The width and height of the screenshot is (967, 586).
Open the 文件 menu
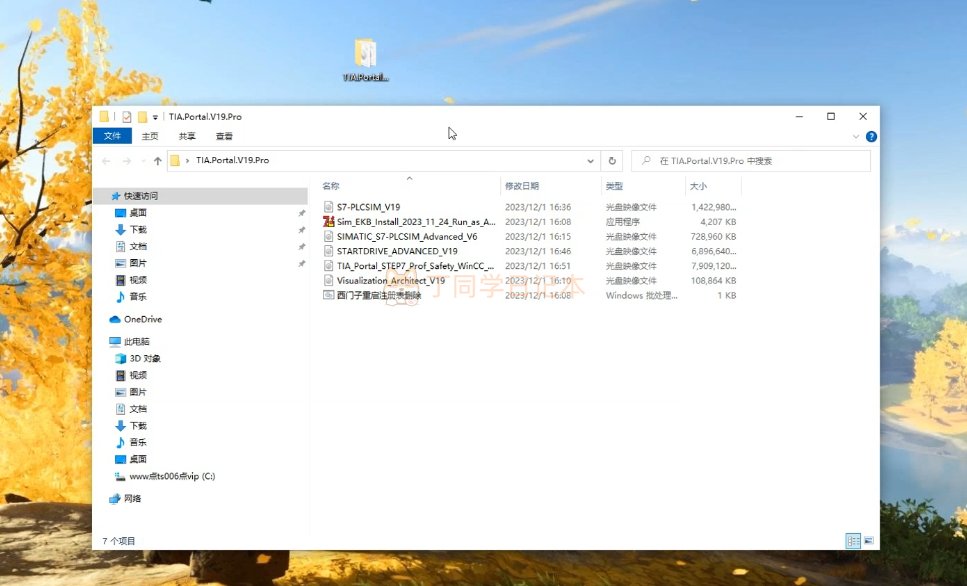[112, 136]
